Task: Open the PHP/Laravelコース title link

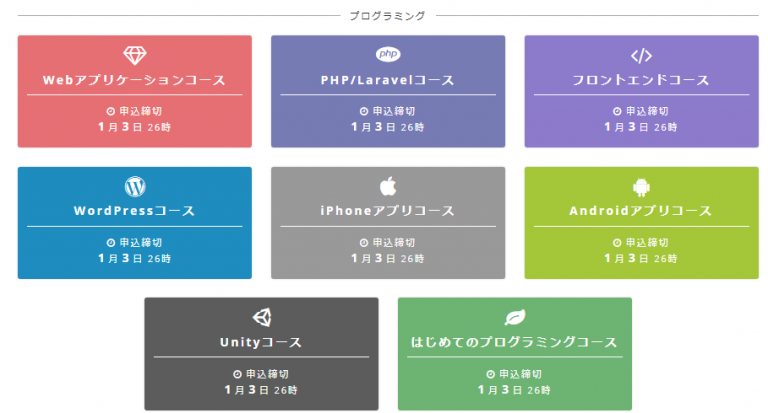Action: click(x=387, y=80)
